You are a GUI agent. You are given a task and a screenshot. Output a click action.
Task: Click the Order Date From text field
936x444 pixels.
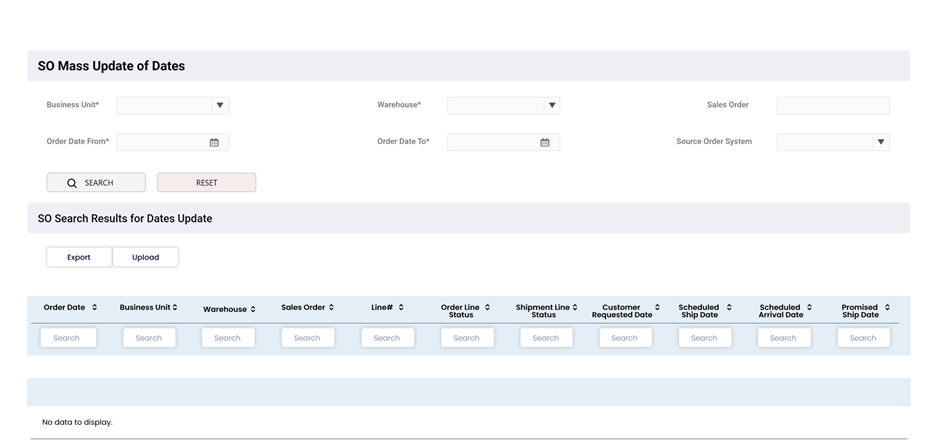pyautogui.click(x=173, y=142)
